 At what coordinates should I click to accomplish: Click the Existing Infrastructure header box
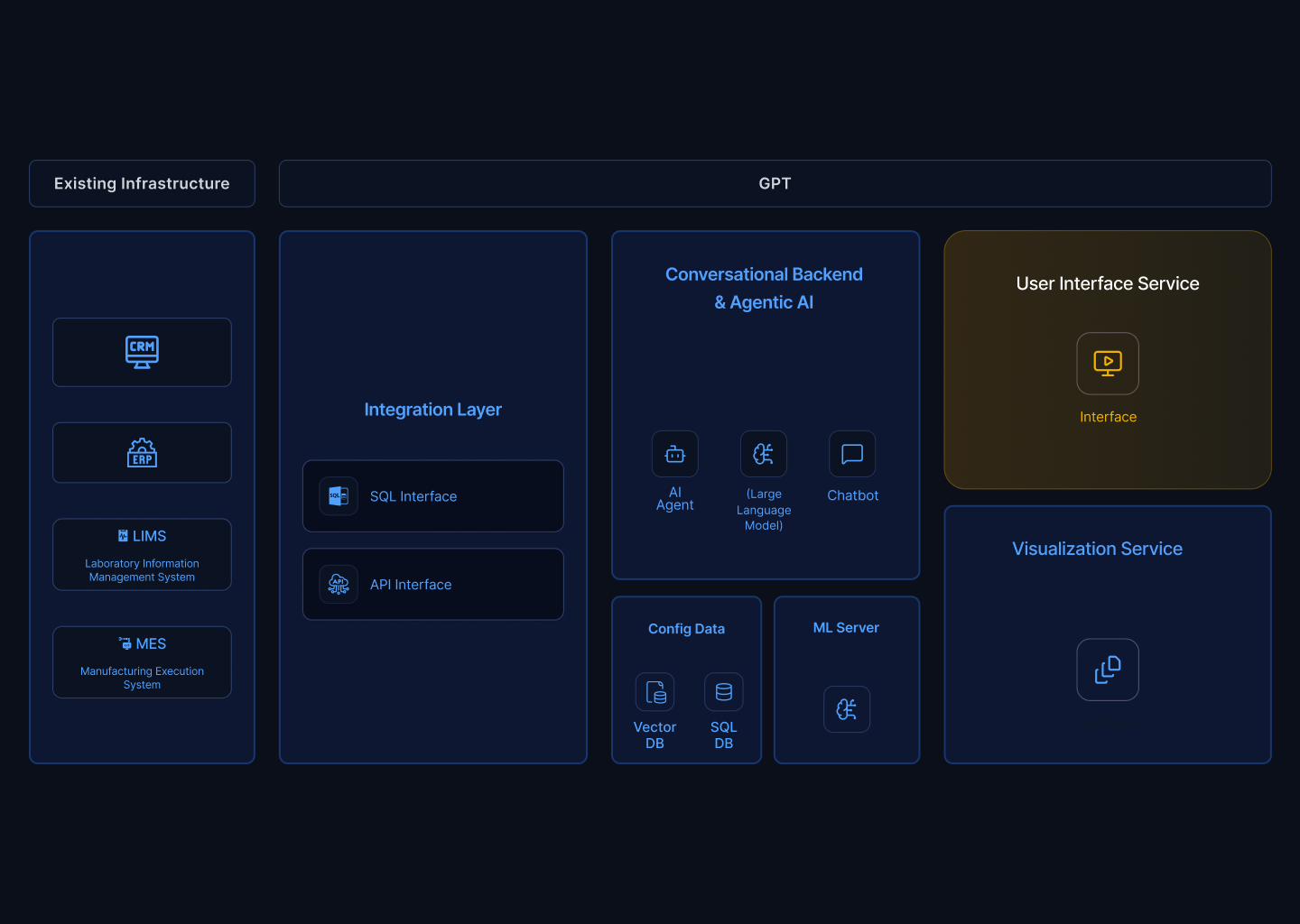(x=142, y=183)
